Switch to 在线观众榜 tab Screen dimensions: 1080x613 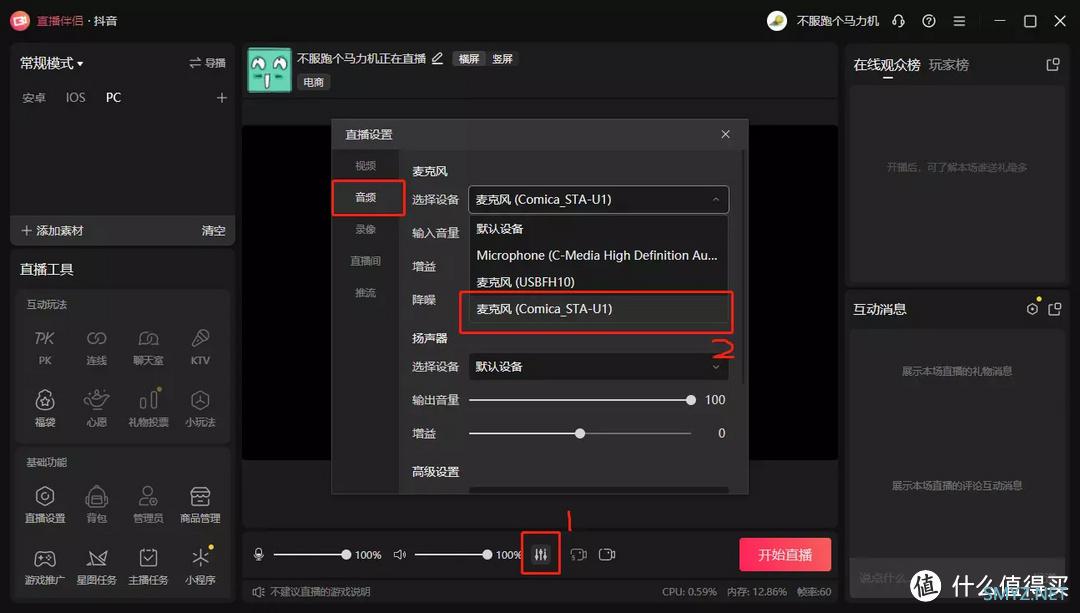tap(887, 65)
